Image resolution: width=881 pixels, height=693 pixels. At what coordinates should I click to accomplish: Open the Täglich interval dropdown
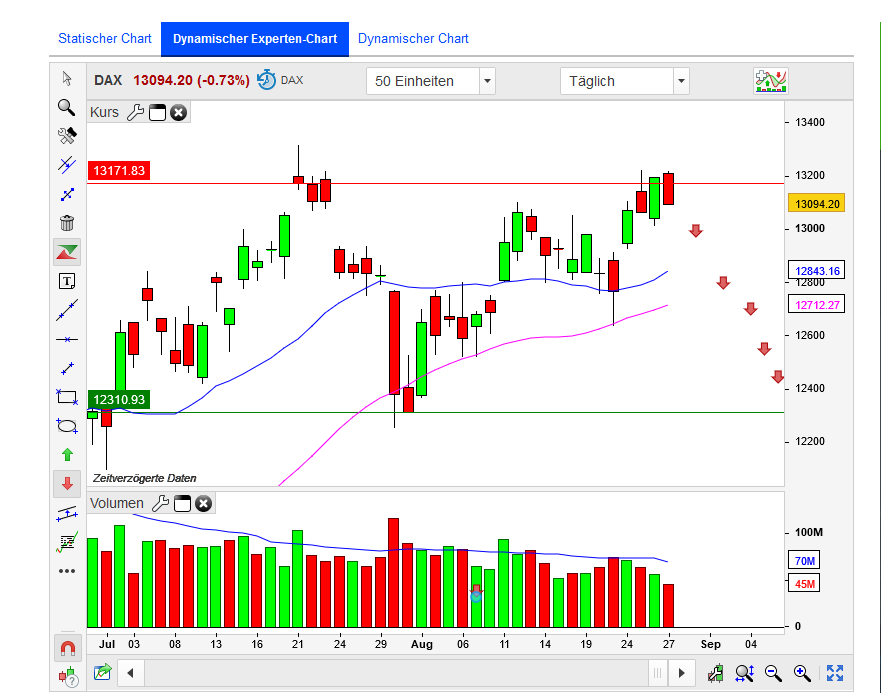[624, 81]
